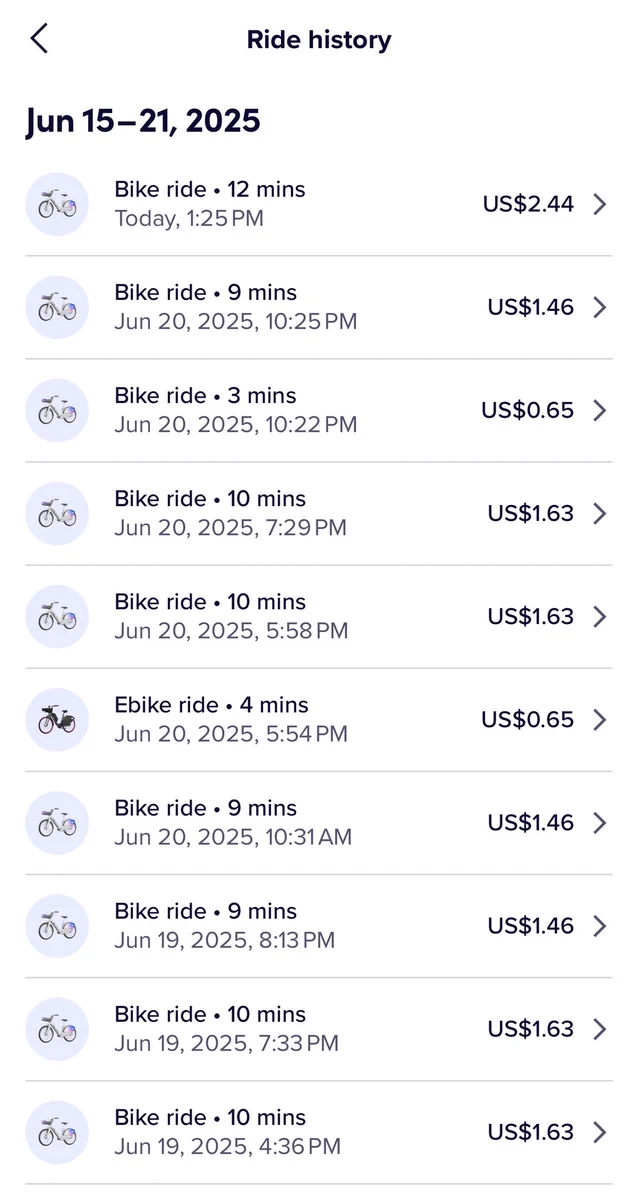Tap bike icon for Jun 20 7:29 PM ride
This screenshot has height=1200, width=638.
(57, 513)
